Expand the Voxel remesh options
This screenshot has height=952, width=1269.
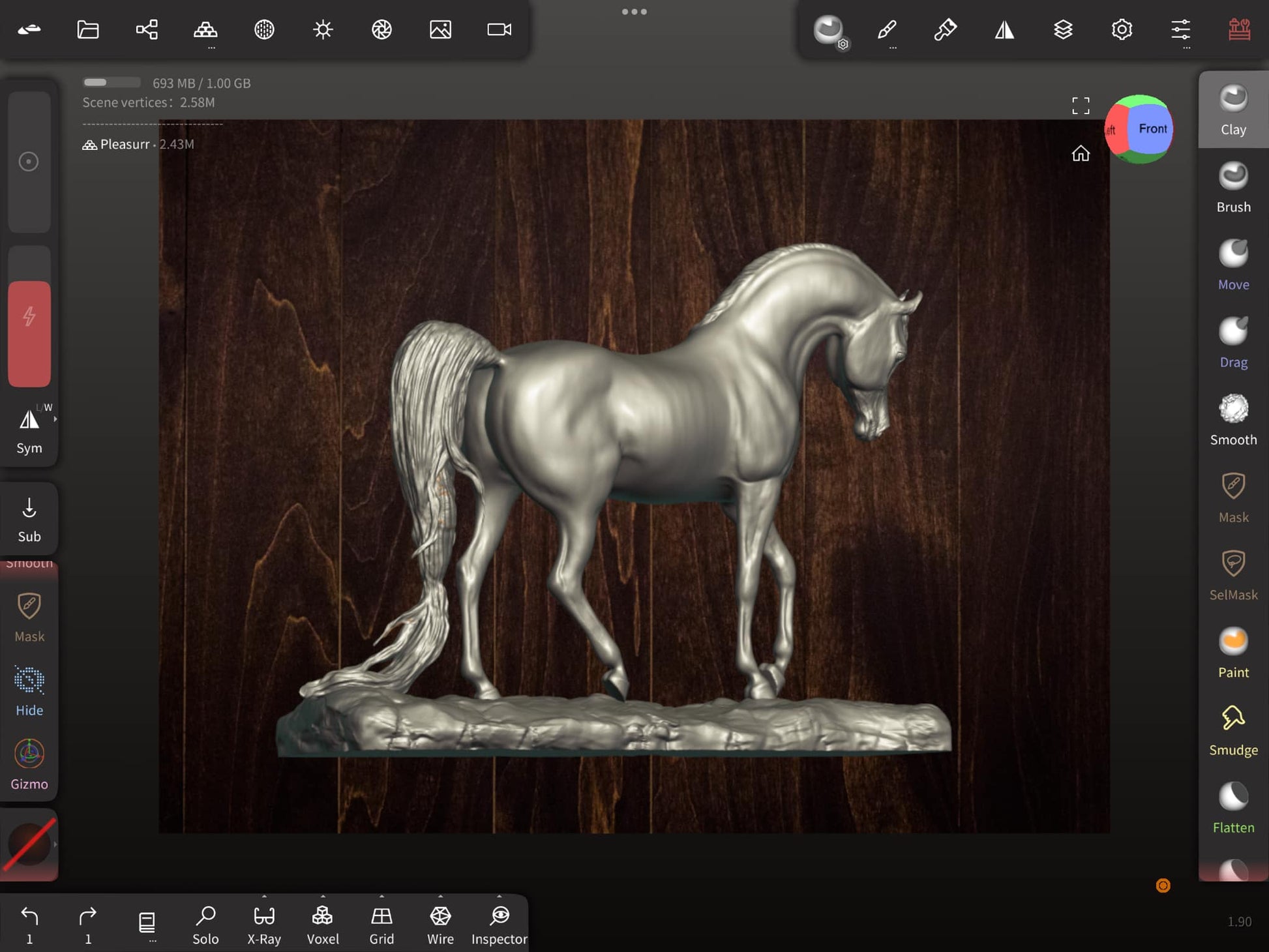[323, 897]
